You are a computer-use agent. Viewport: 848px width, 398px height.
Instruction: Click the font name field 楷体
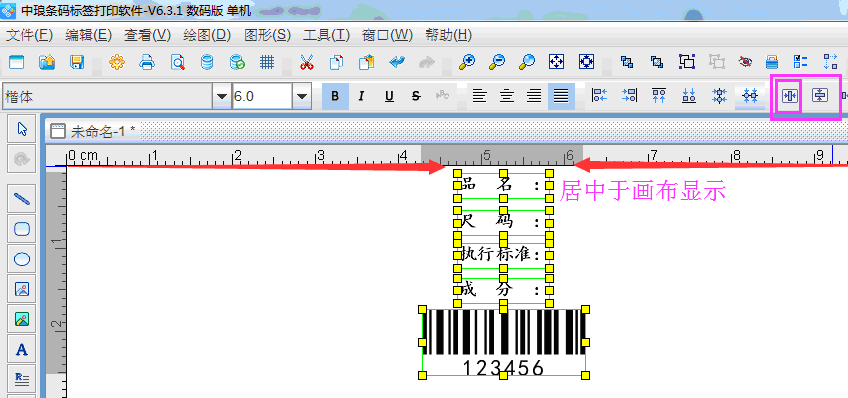tap(108, 97)
